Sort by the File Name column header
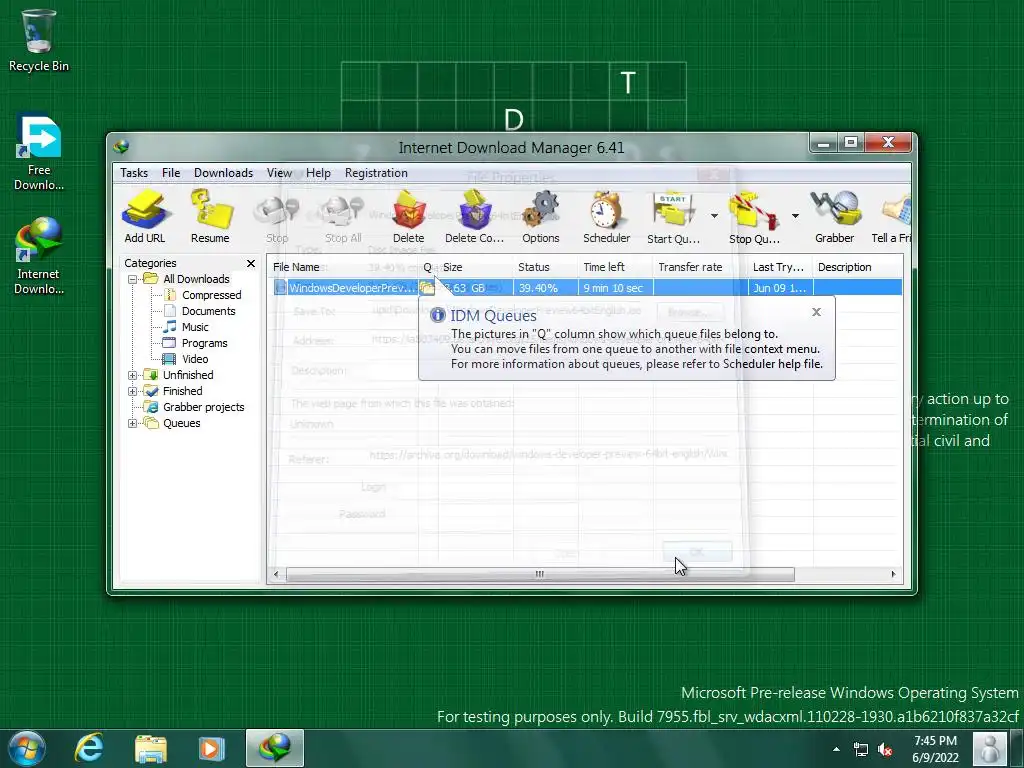The image size is (1024, 768). (344, 267)
